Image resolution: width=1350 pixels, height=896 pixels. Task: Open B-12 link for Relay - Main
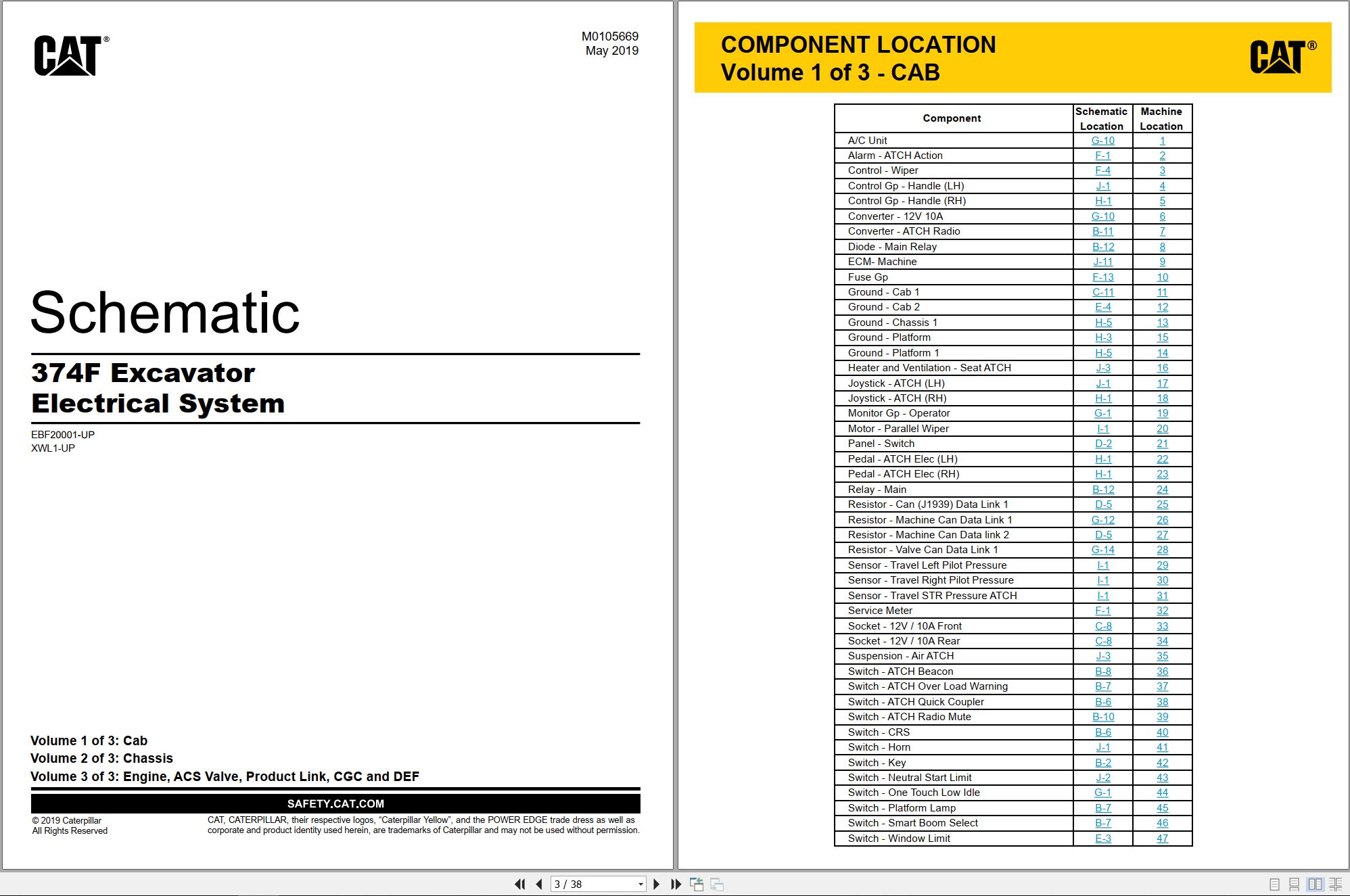(1103, 490)
